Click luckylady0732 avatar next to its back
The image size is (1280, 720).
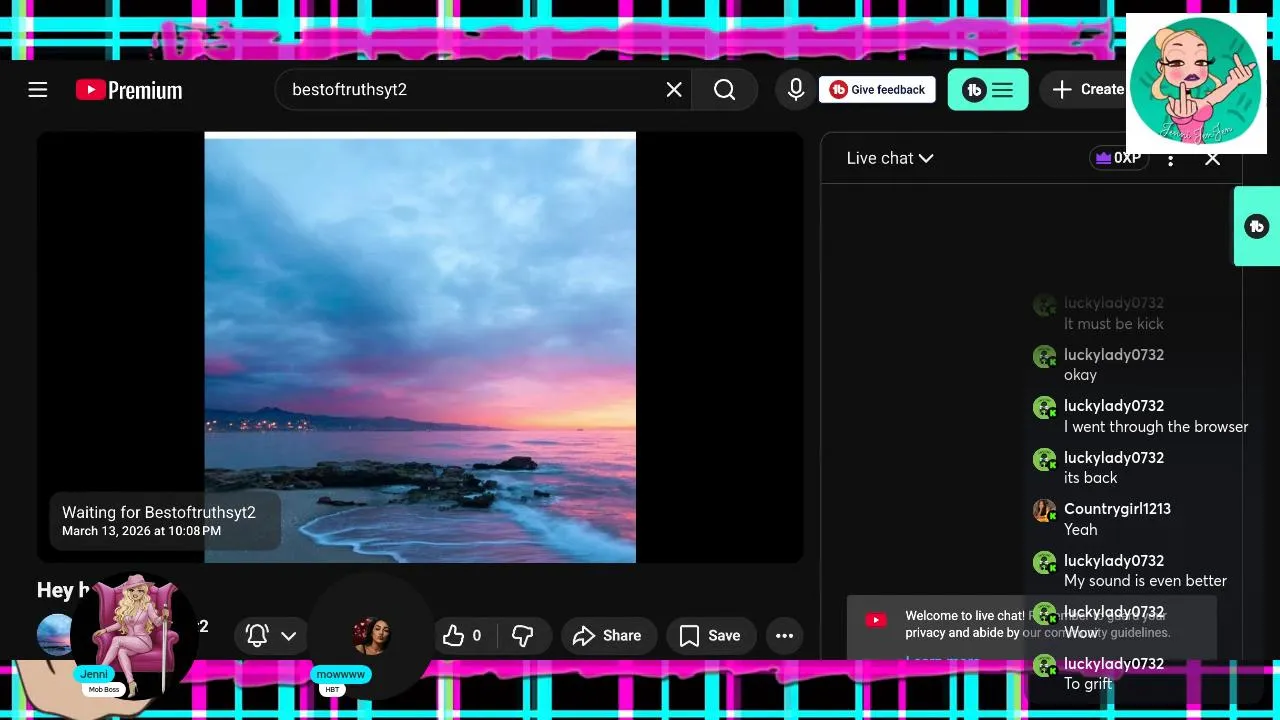(1044, 459)
